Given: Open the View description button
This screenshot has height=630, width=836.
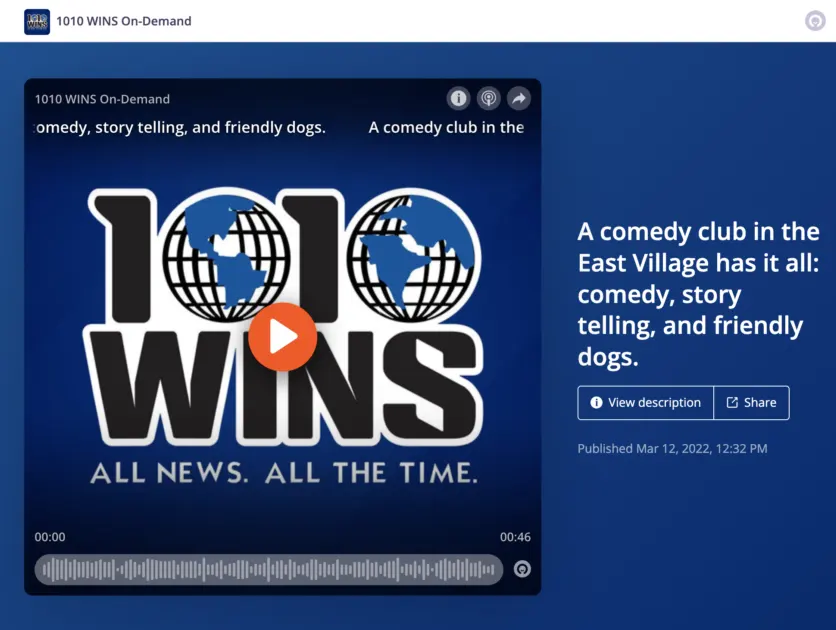Looking at the screenshot, I should pyautogui.click(x=646, y=403).
